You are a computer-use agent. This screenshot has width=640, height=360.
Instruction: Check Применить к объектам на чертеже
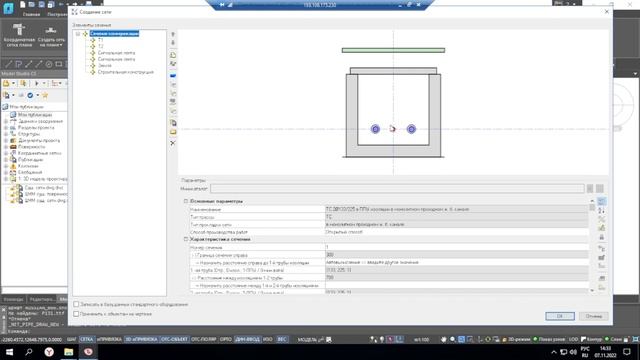point(76,314)
